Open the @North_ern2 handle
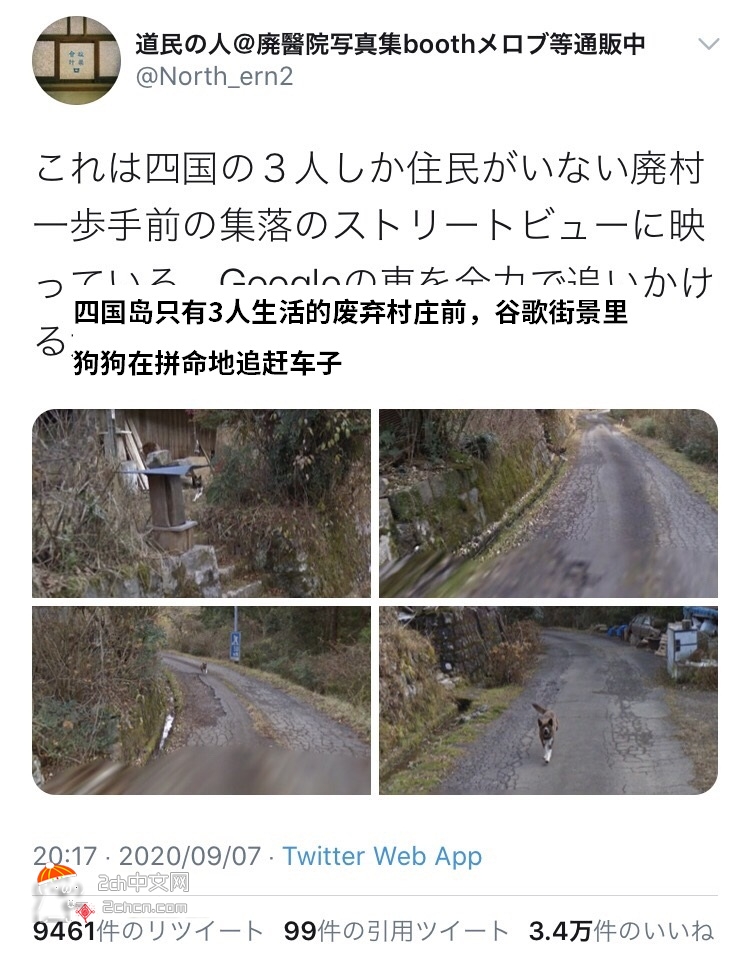Image resolution: width=750 pixels, height=953 pixels. (x=214, y=77)
